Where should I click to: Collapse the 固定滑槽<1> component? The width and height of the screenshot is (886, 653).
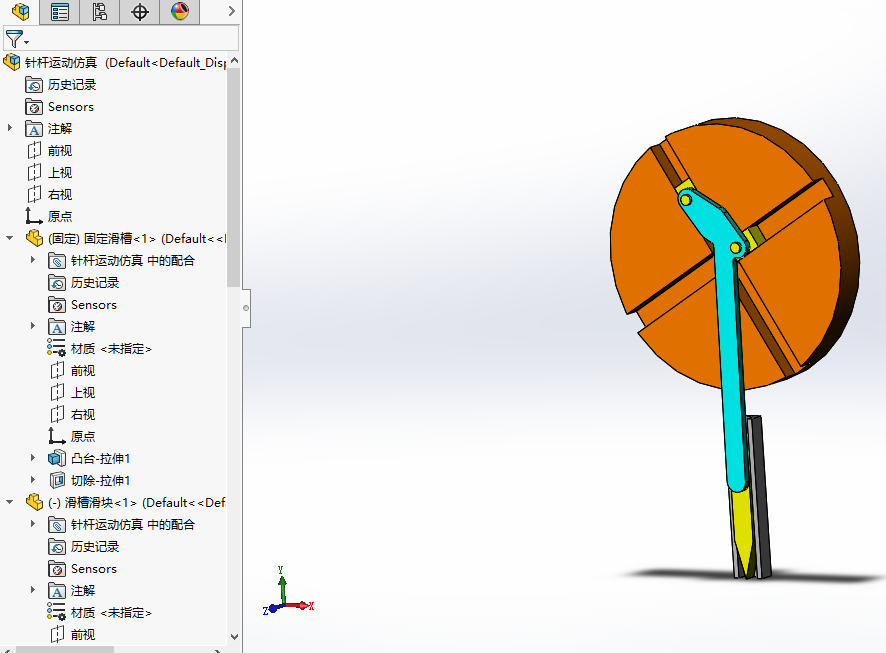(x=10, y=238)
